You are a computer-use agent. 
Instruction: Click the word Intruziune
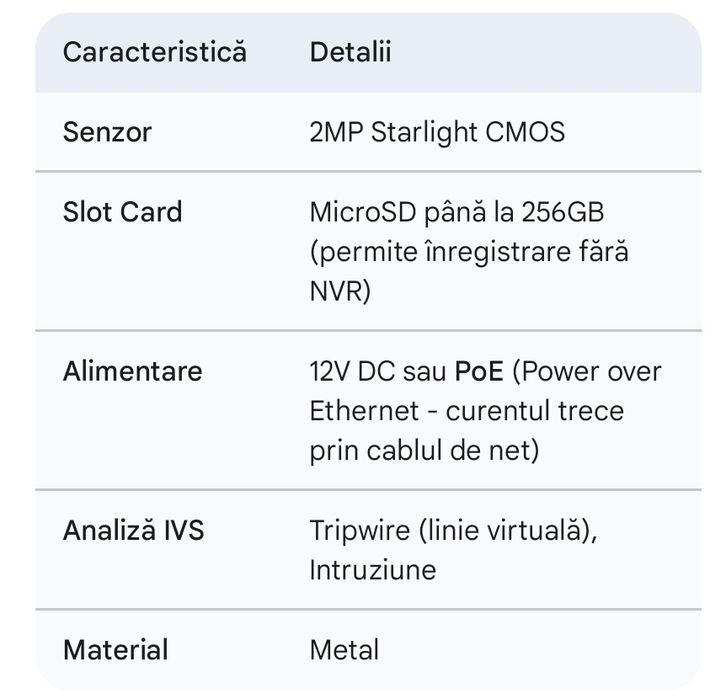pyautogui.click(x=372, y=570)
